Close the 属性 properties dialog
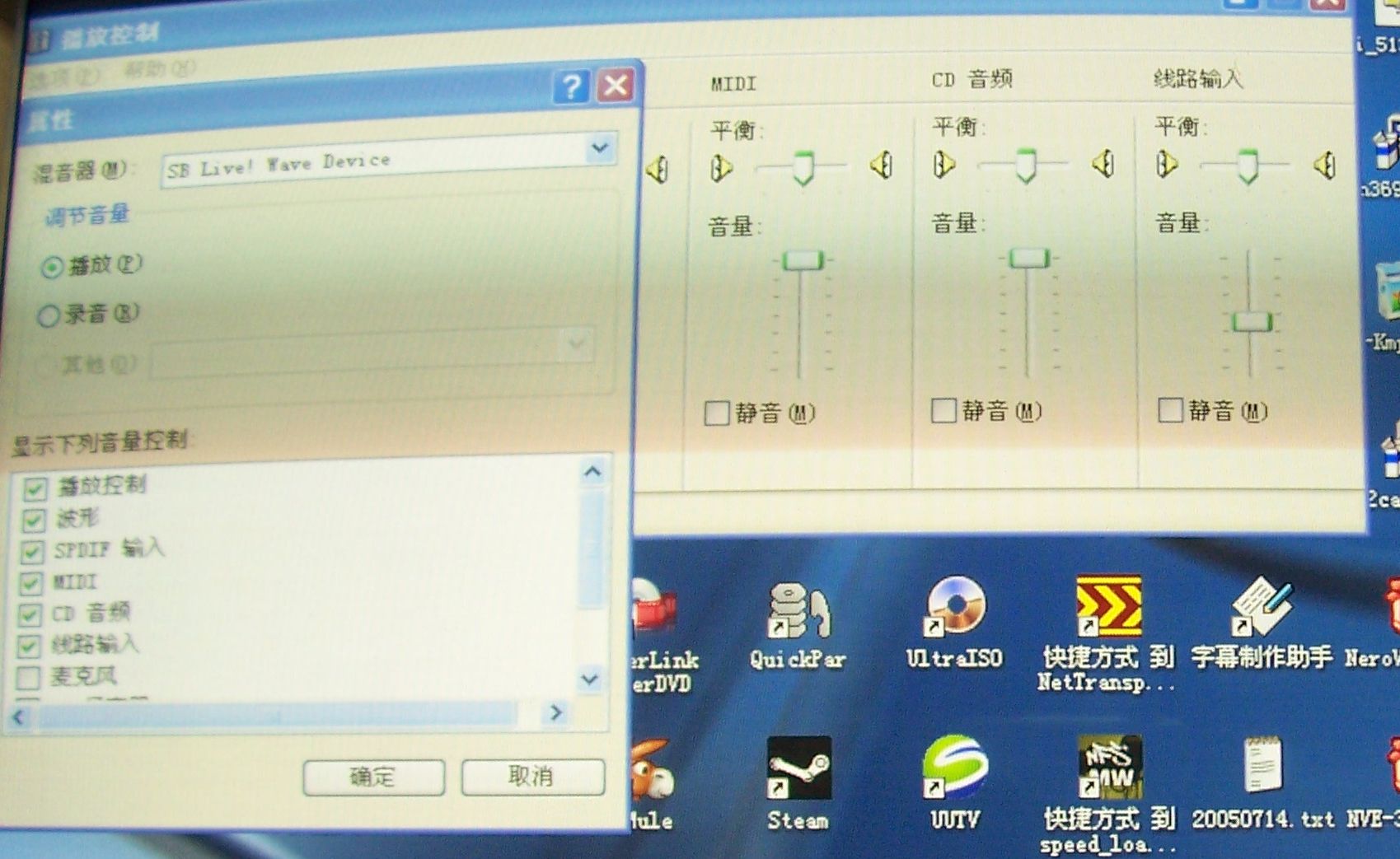Screen dimensions: 1400x859 coord(615,85)
